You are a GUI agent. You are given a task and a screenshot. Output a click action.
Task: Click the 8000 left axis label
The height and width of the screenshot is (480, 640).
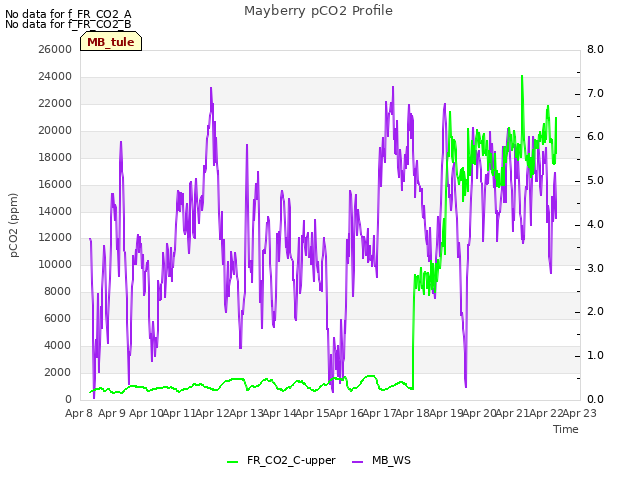pyautogui.click(x=57, y=291)
